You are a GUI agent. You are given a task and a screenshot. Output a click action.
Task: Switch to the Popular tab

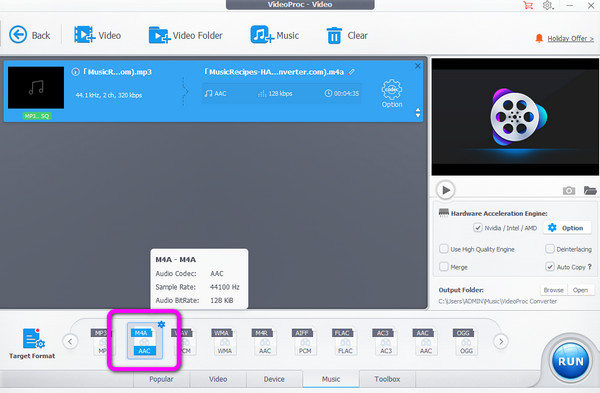click(161, 379)
